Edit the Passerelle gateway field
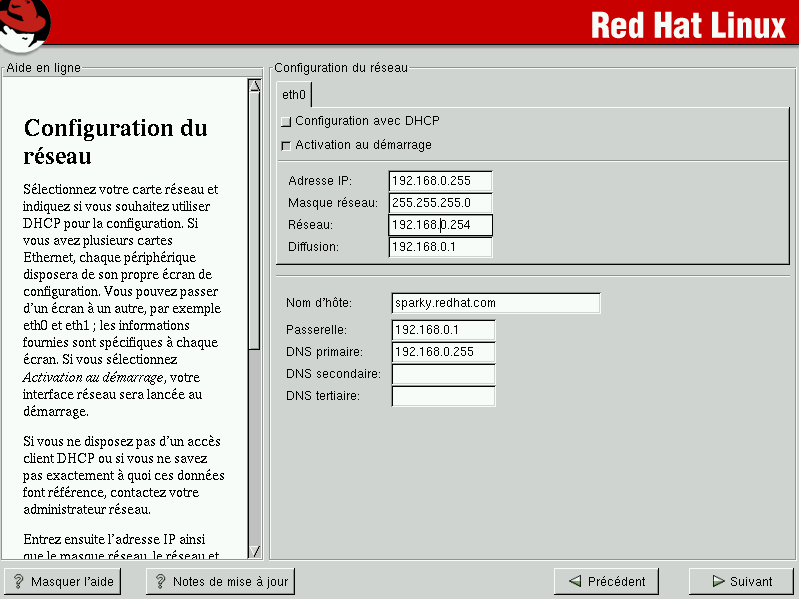The height and width of the screenshot is (599, 799). tap(443, 330)
